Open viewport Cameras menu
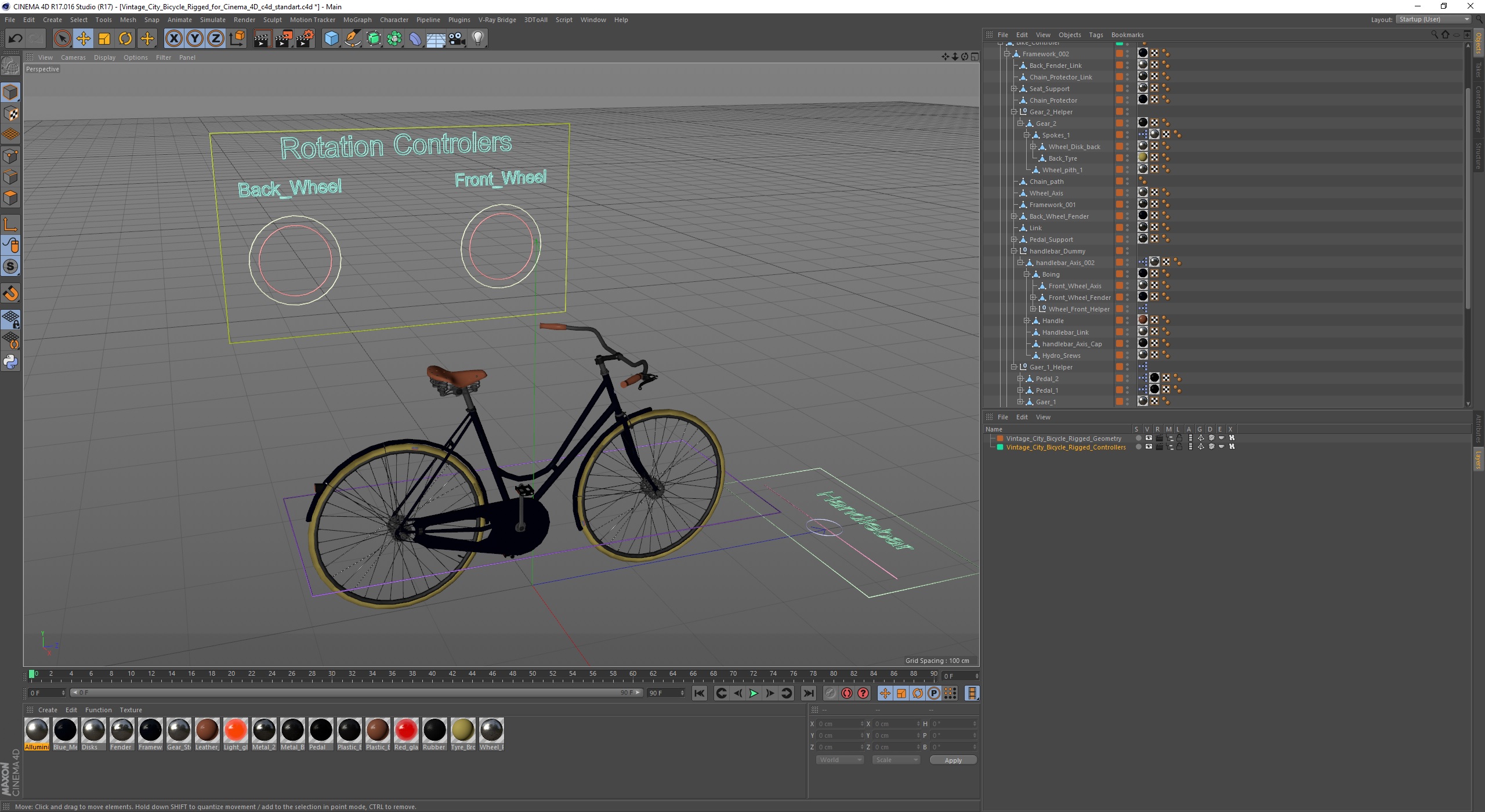The image size is (1485, 812). point(73,57)
